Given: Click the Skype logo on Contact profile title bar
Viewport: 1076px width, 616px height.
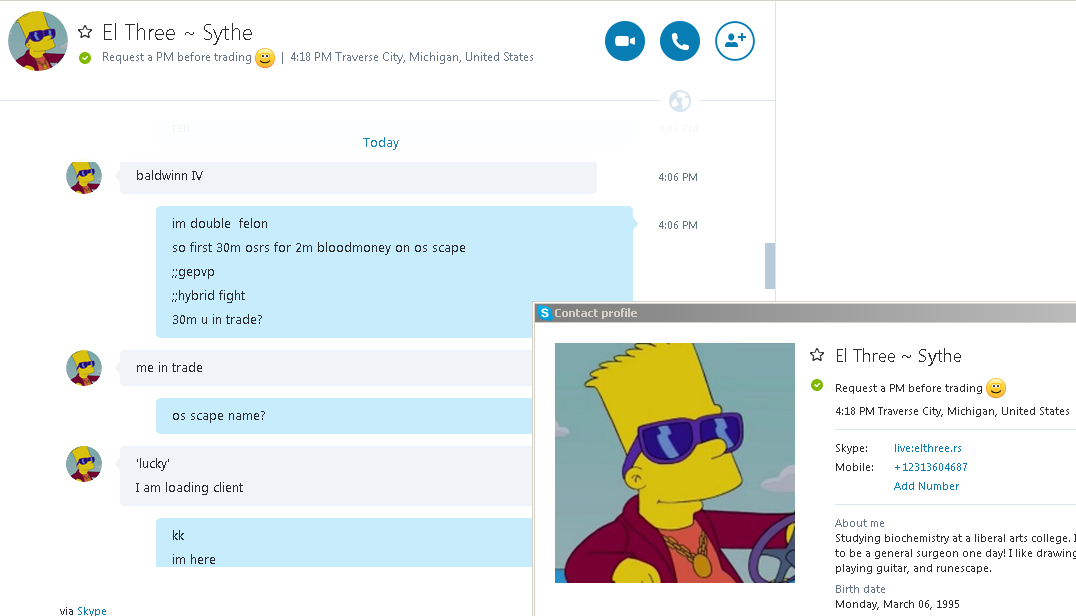Looking at the screenshot, I should [x=545, y=313].
